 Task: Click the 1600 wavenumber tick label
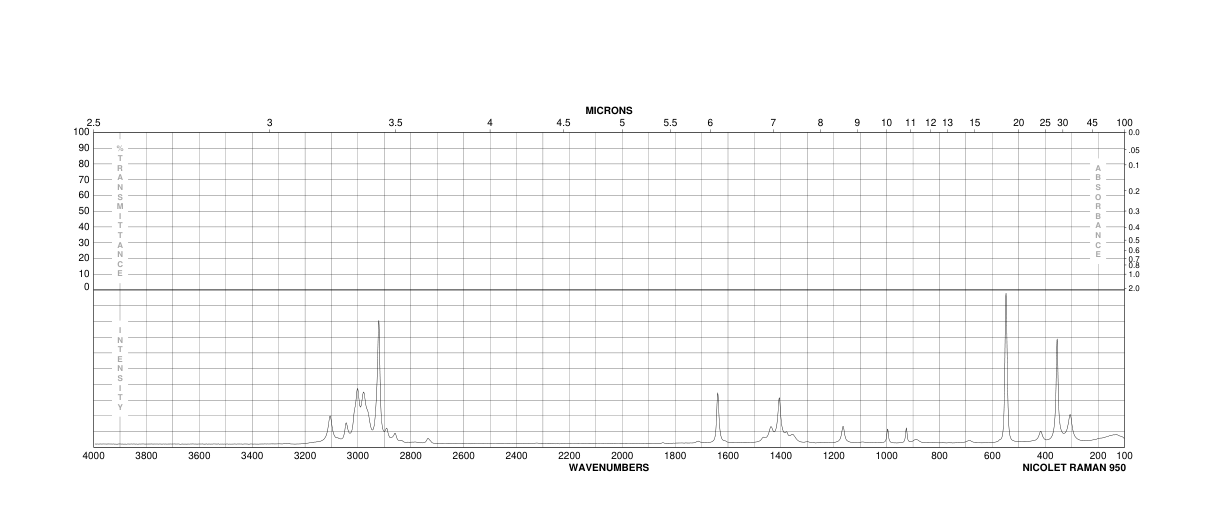pyautogui.click(x=728, y=457)
